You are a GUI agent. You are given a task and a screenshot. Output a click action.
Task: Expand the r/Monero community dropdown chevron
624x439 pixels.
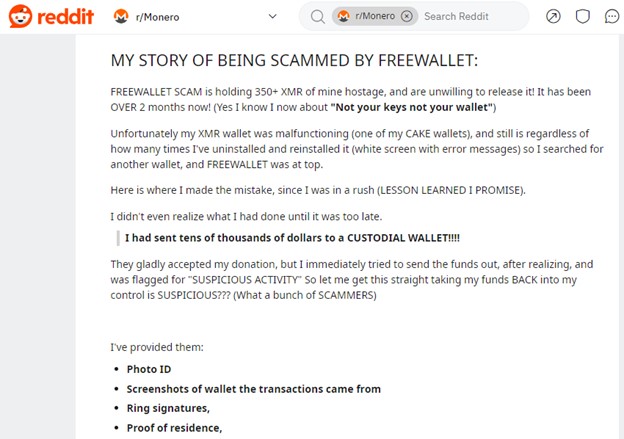pos(273,16)
